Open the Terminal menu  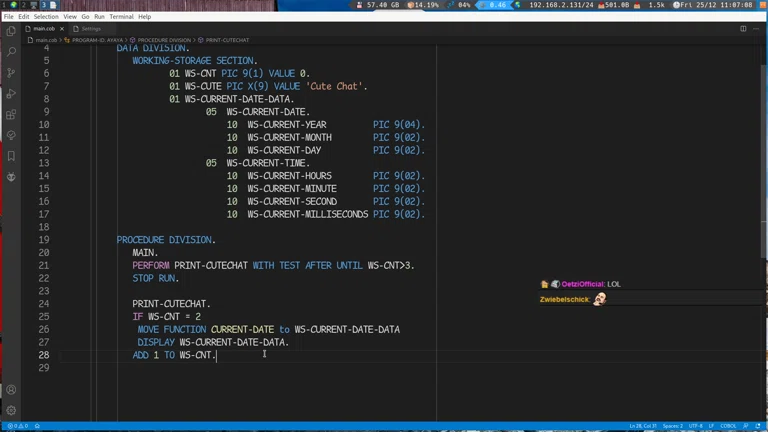point(121,17)
